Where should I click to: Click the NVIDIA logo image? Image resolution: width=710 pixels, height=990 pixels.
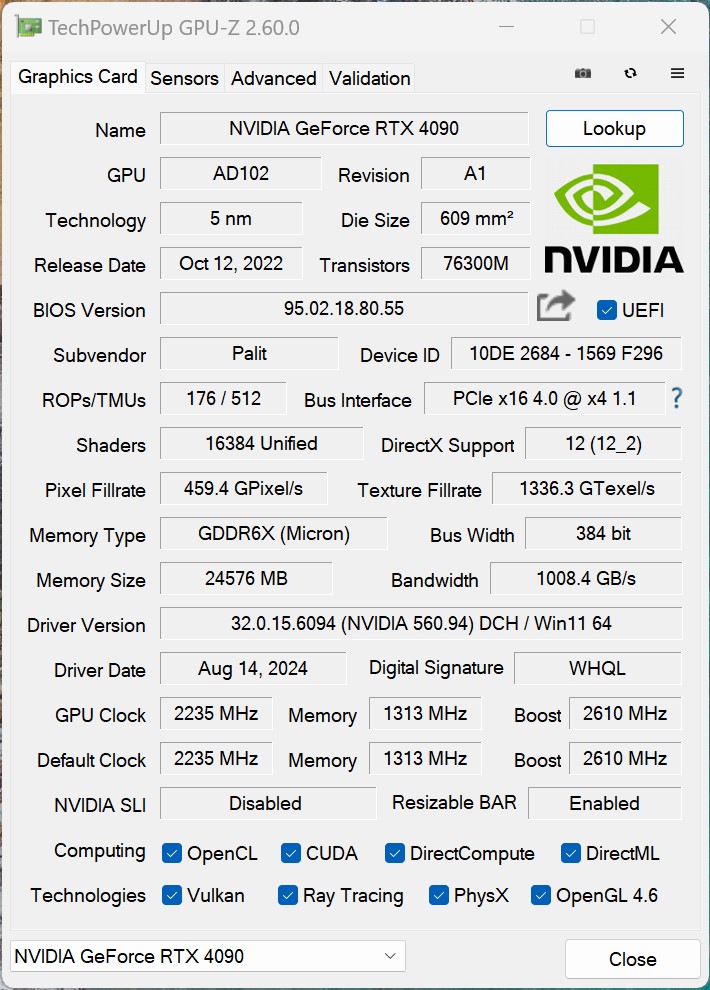[613, 218]
